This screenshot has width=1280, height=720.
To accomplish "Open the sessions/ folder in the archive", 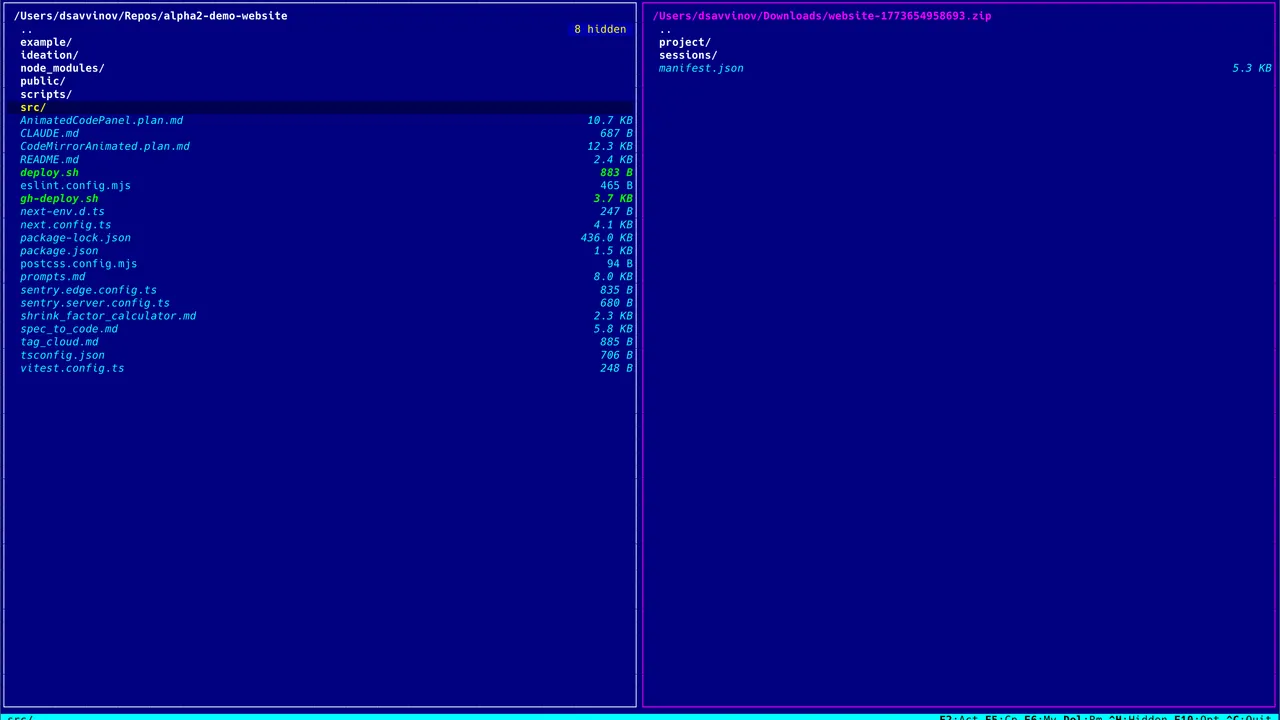I will 688,55.
